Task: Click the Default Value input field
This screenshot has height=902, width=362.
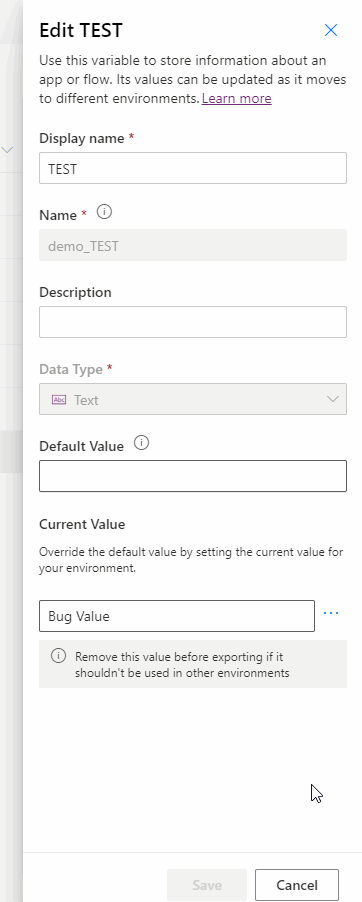Action: [x=193, y=476]
